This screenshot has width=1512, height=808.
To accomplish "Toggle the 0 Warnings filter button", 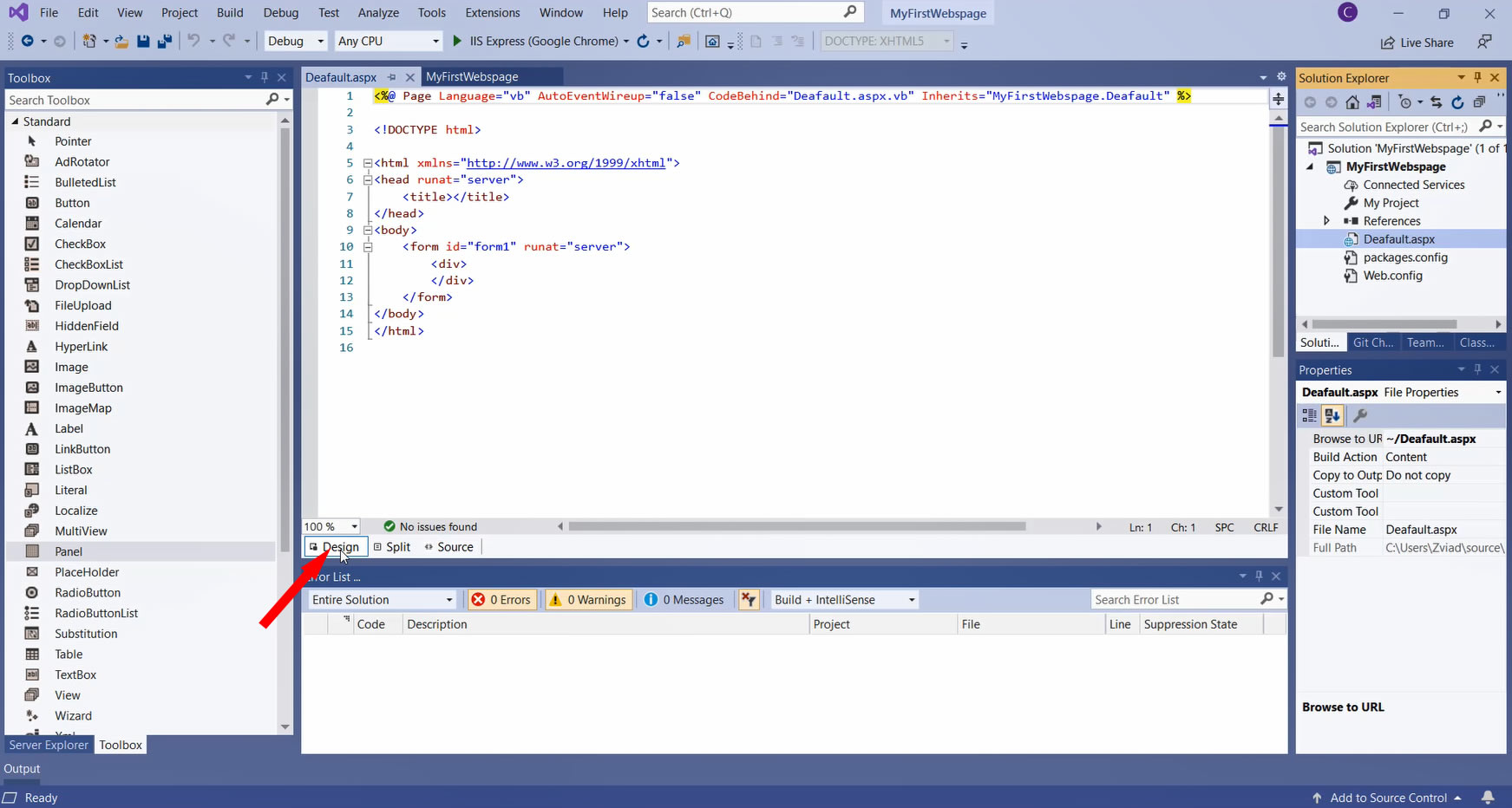I will pyautogui.click(x=587, y=600).
